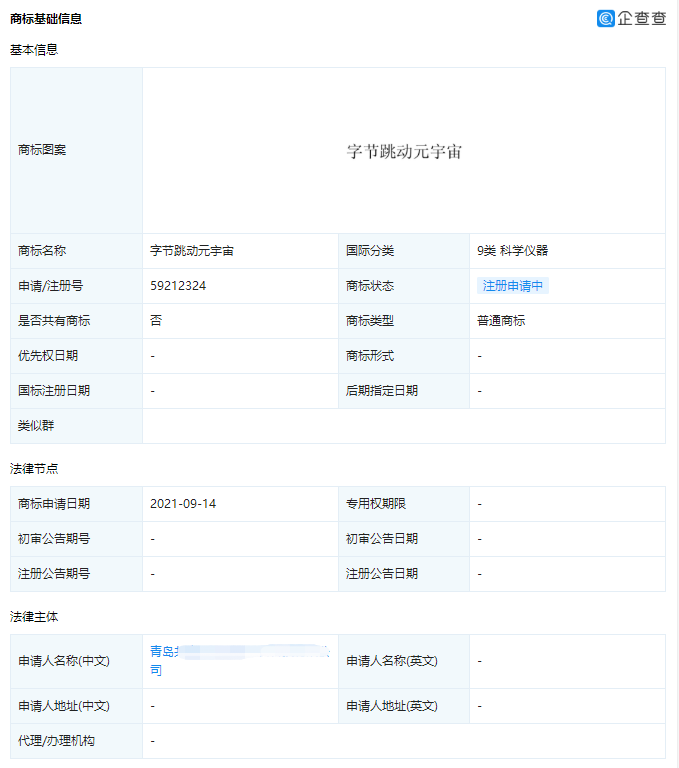Click the 初审公告期号 label cell

tap(76, 539)
